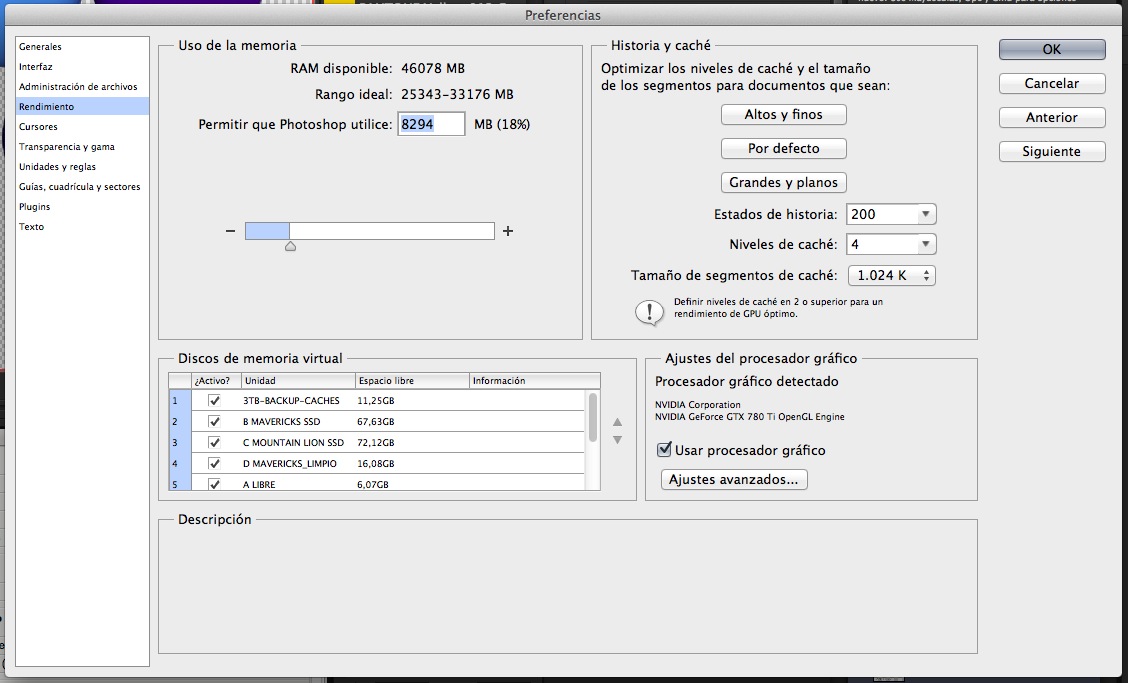Screen dimensions: 1128x683
Task: Go to Siguiente preferences page
Action: [1052, 151]
